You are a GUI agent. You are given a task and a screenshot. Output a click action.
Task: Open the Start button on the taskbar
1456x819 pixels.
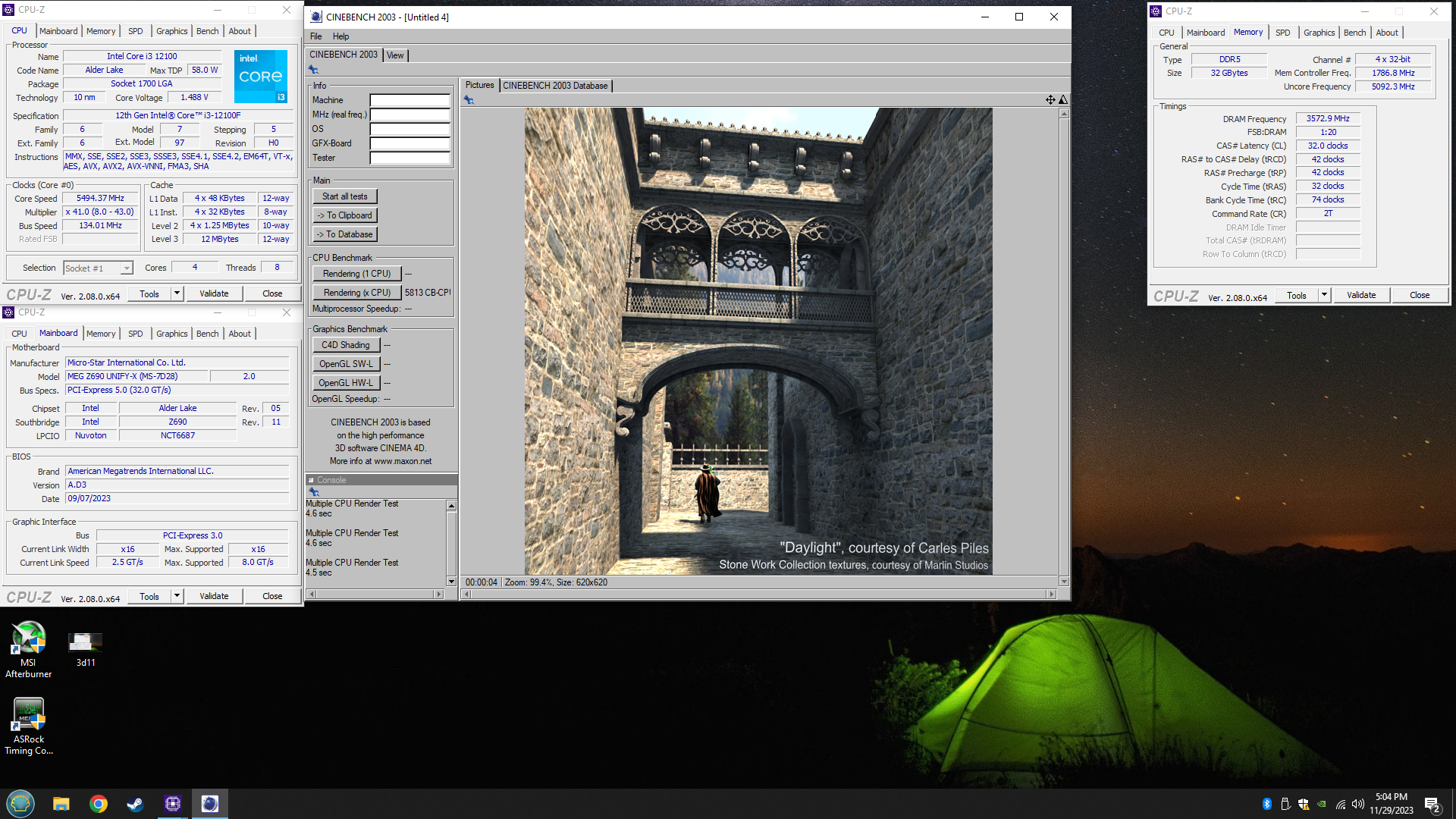tap(20, 804)
